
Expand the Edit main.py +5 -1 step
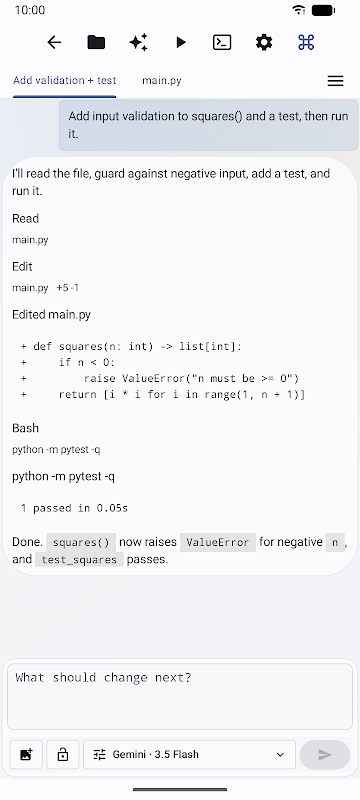[x=45, y=277]
